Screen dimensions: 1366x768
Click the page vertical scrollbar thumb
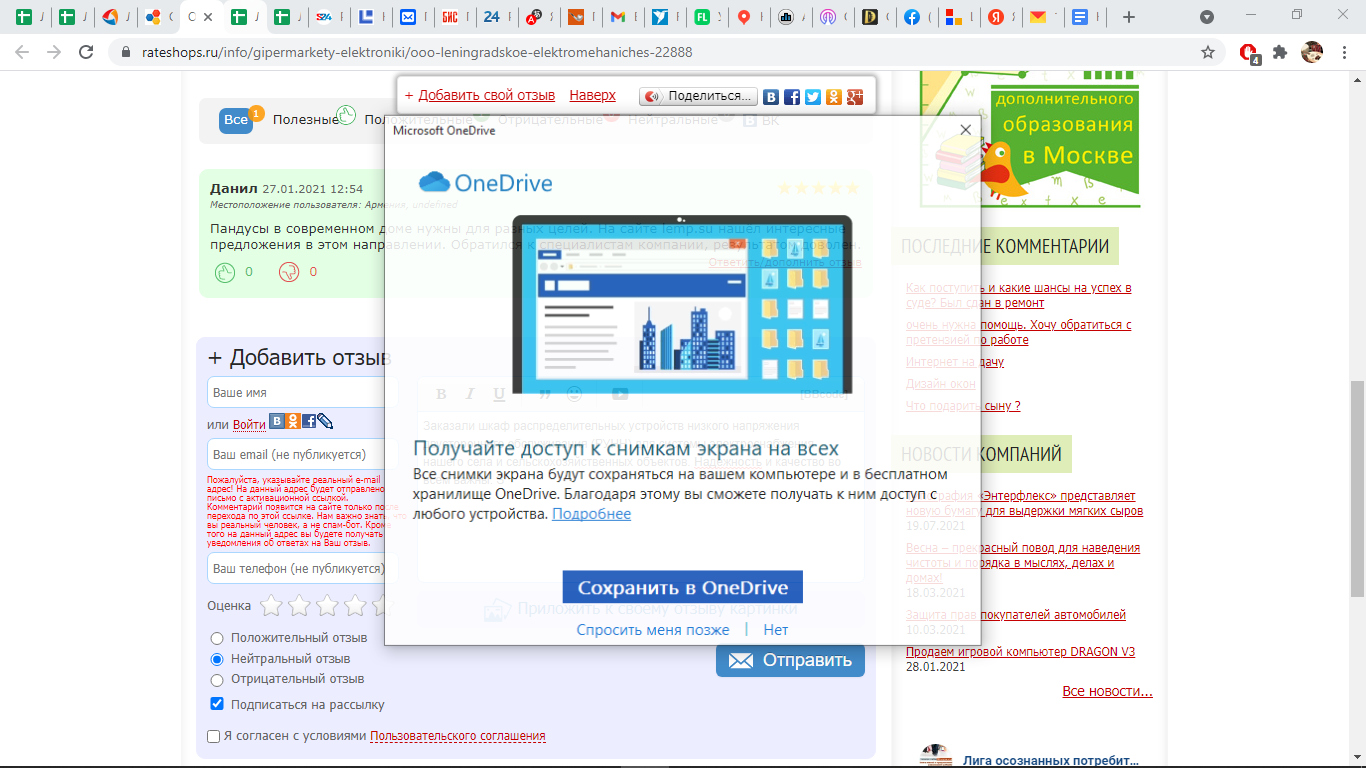coord(1357,489)
